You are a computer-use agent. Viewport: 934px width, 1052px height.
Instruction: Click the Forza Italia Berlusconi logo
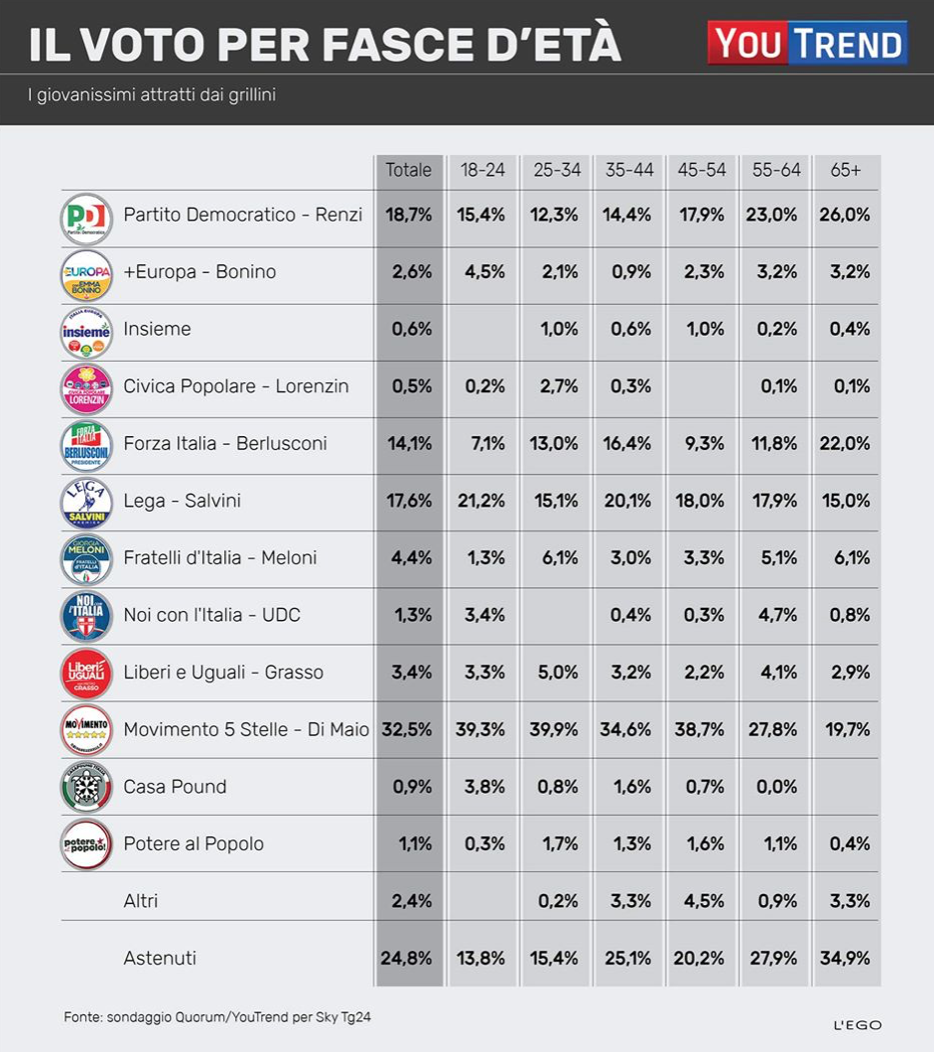click(x=87, y=444)
